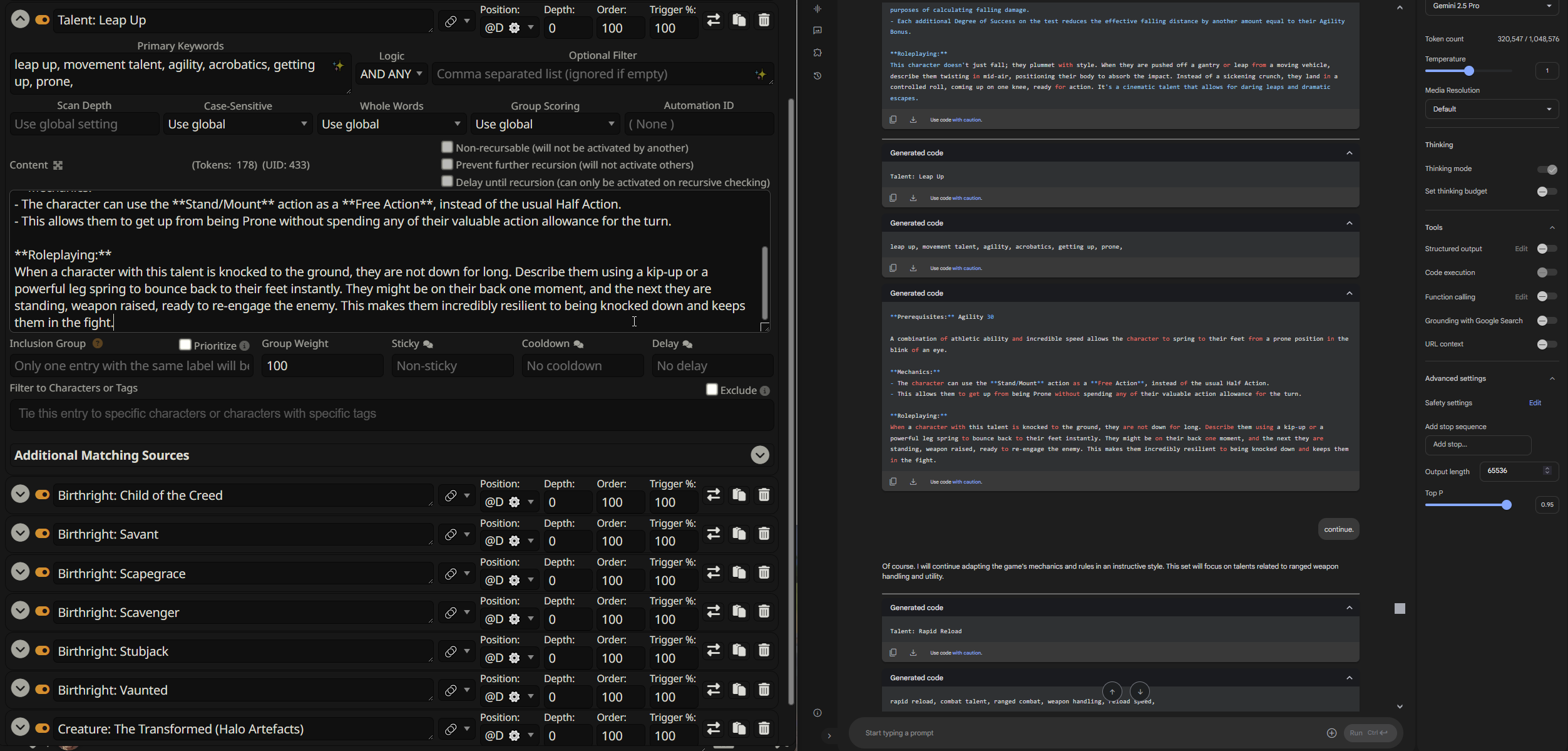Delete the Birthright: Savant entry

tap(764, 534)
